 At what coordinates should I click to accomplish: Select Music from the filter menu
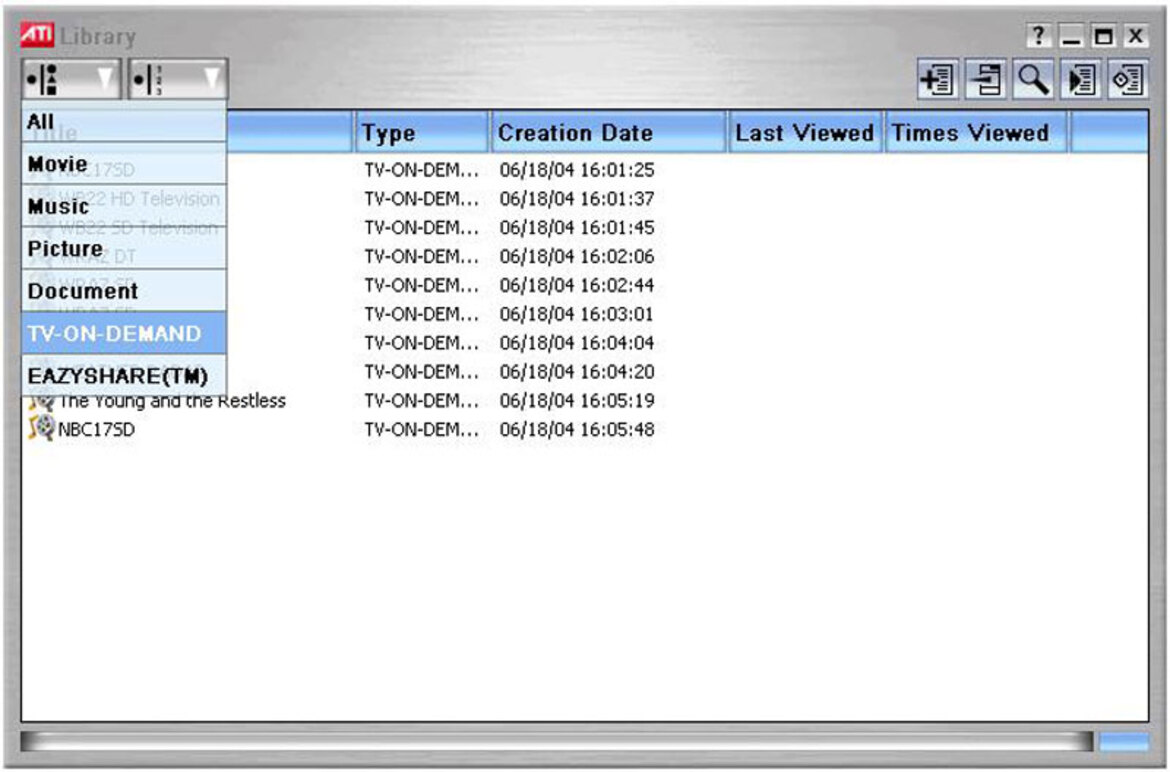coord(125,206)
